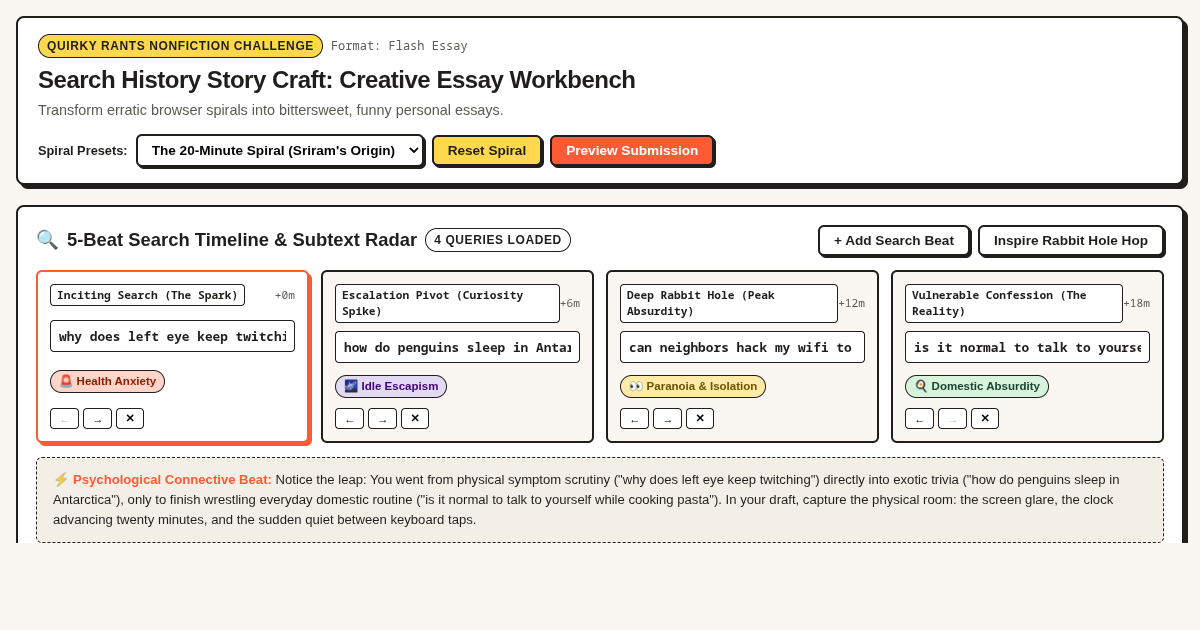The height and width of the screenshot is (630, 1200).
Task: Move the Inciting Search card right
Action: (97, 419)
